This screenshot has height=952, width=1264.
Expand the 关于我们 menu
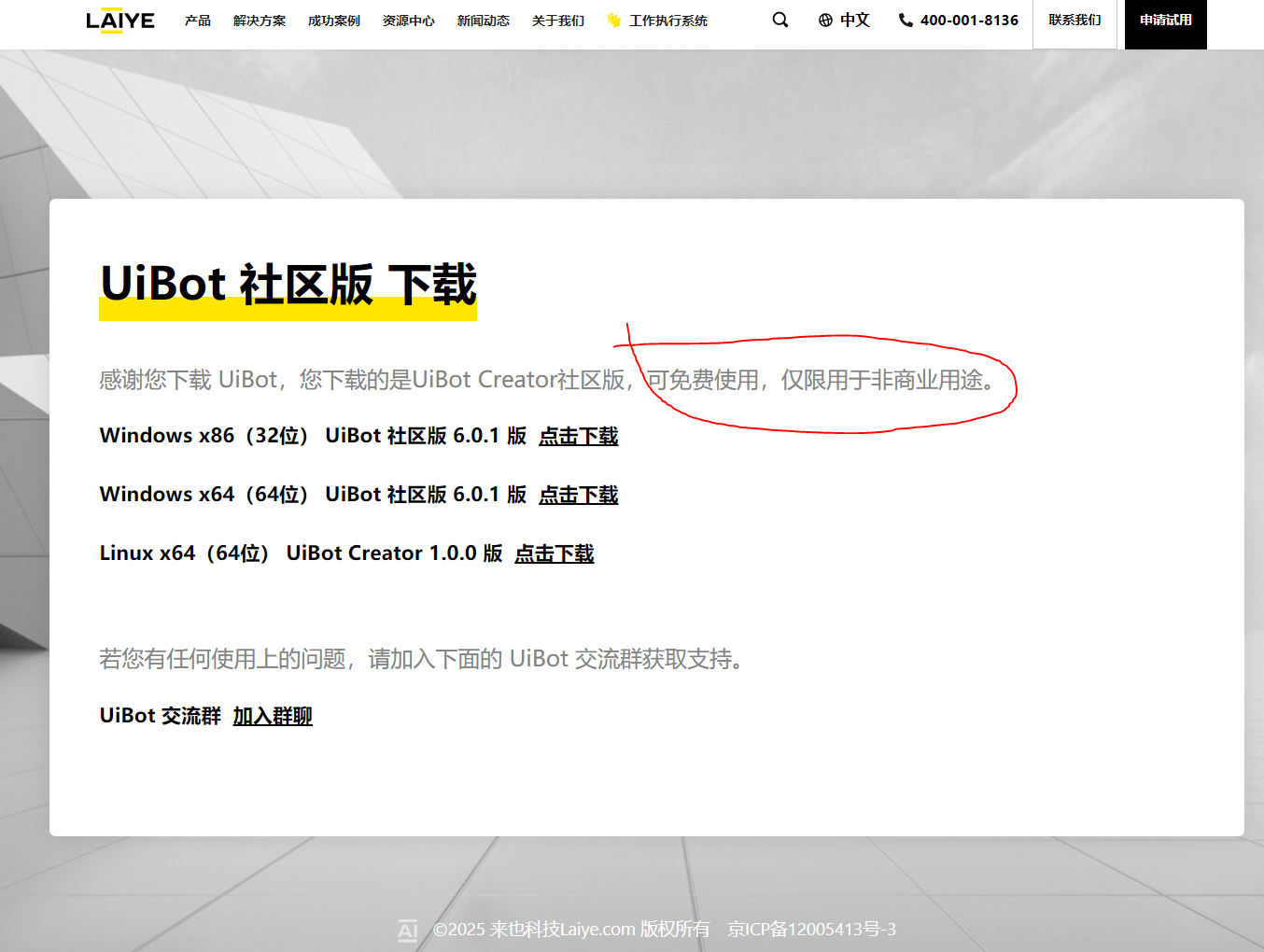(x=557, y=21)
